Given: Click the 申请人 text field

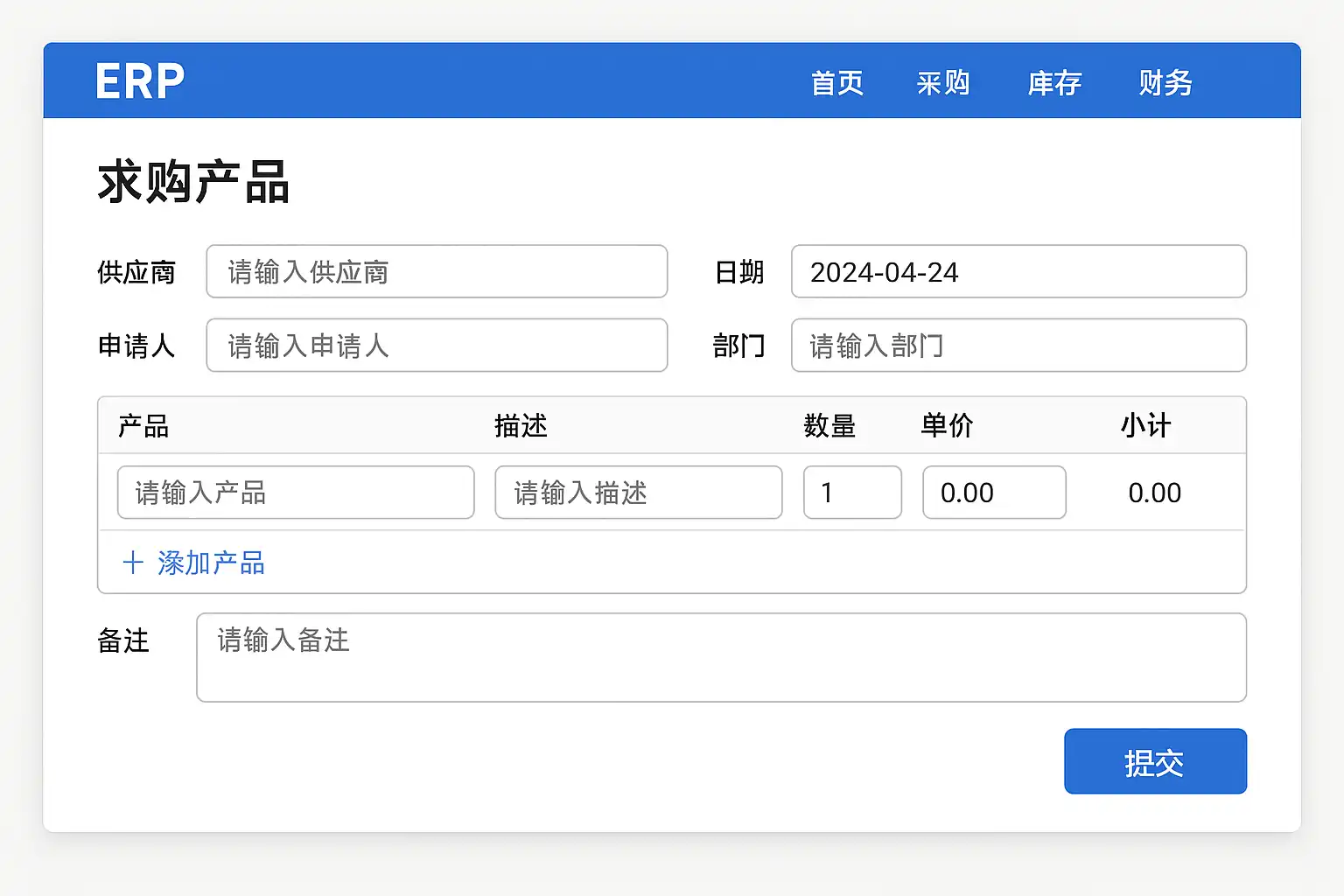Looking at the screenshot, I should pos(437,346).
